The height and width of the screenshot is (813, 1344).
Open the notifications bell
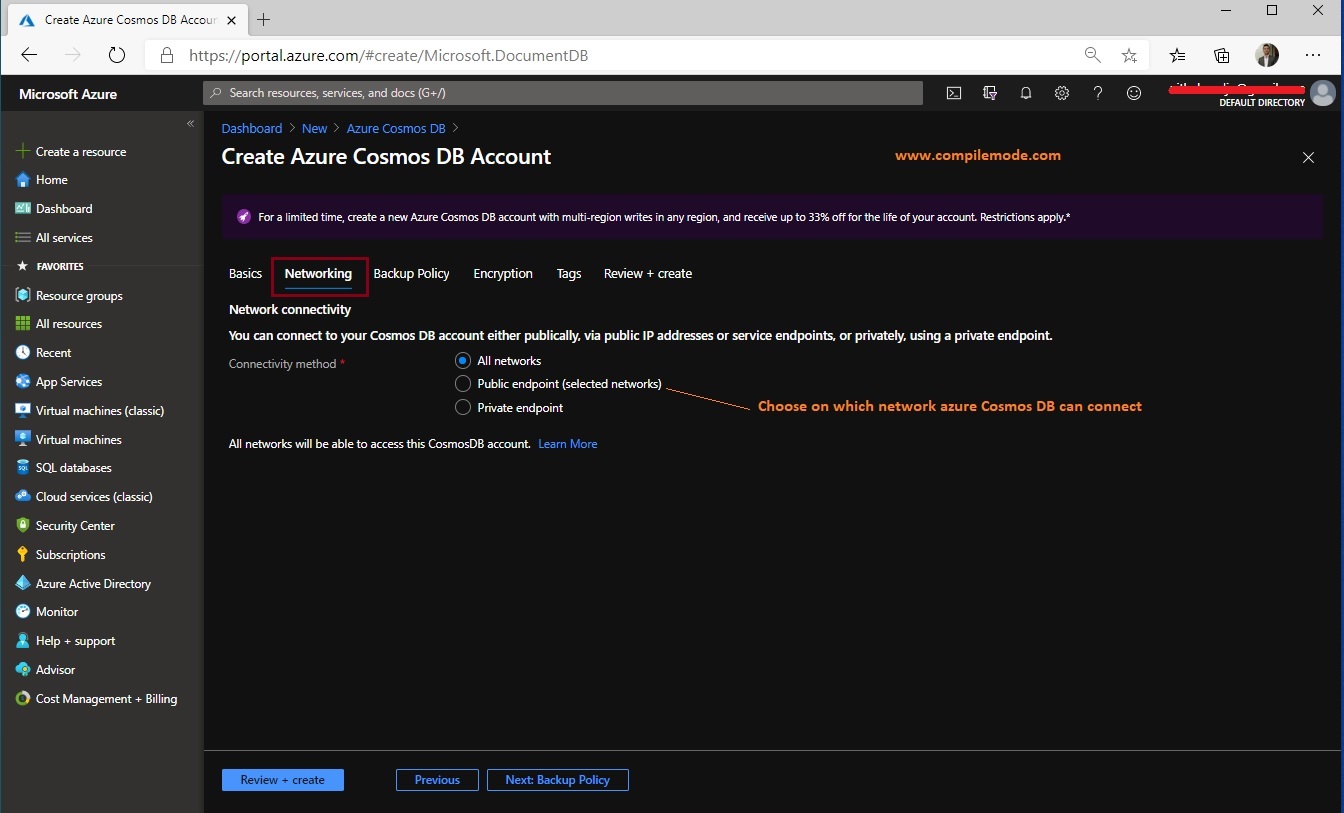pyautogui.click(x=1026, y=93)
